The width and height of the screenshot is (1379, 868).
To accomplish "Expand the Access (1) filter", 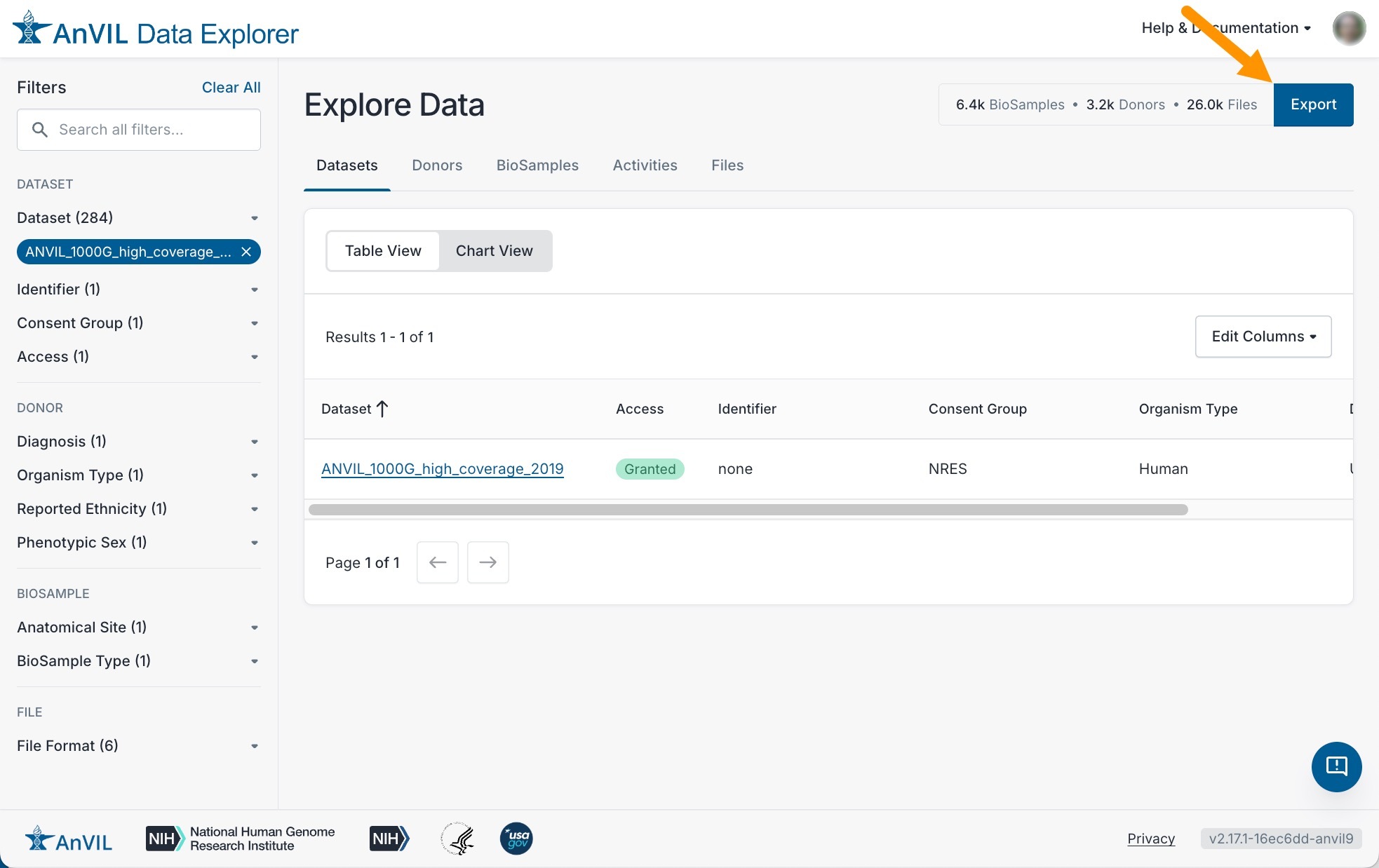I will (x=139, y=357).
